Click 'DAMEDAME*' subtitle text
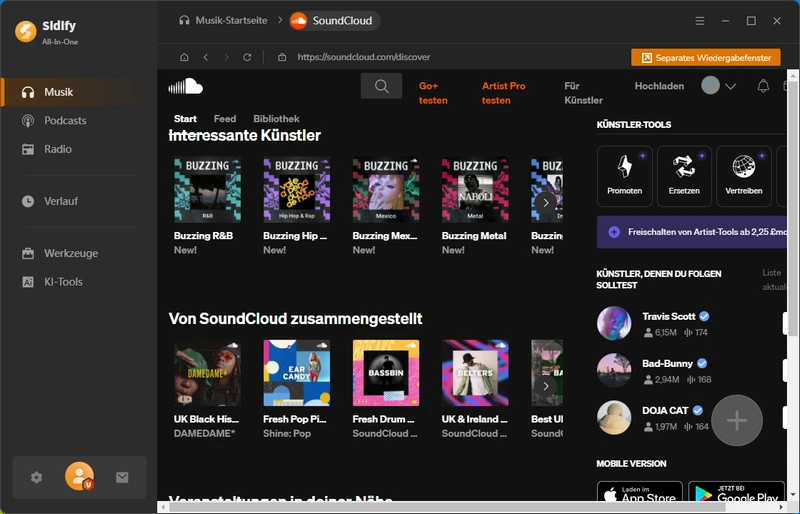This screenshot has height=514, width=800. (205, 433)
